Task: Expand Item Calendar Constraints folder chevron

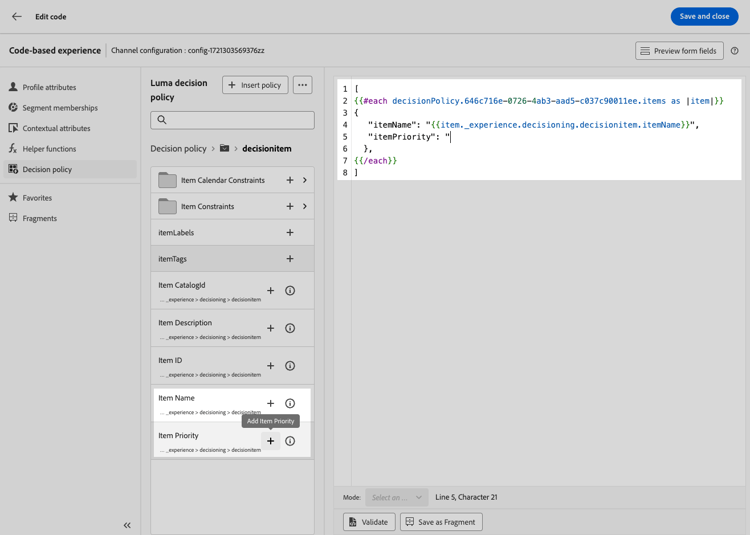Action: pyautogui.click(x=305, y=180)
